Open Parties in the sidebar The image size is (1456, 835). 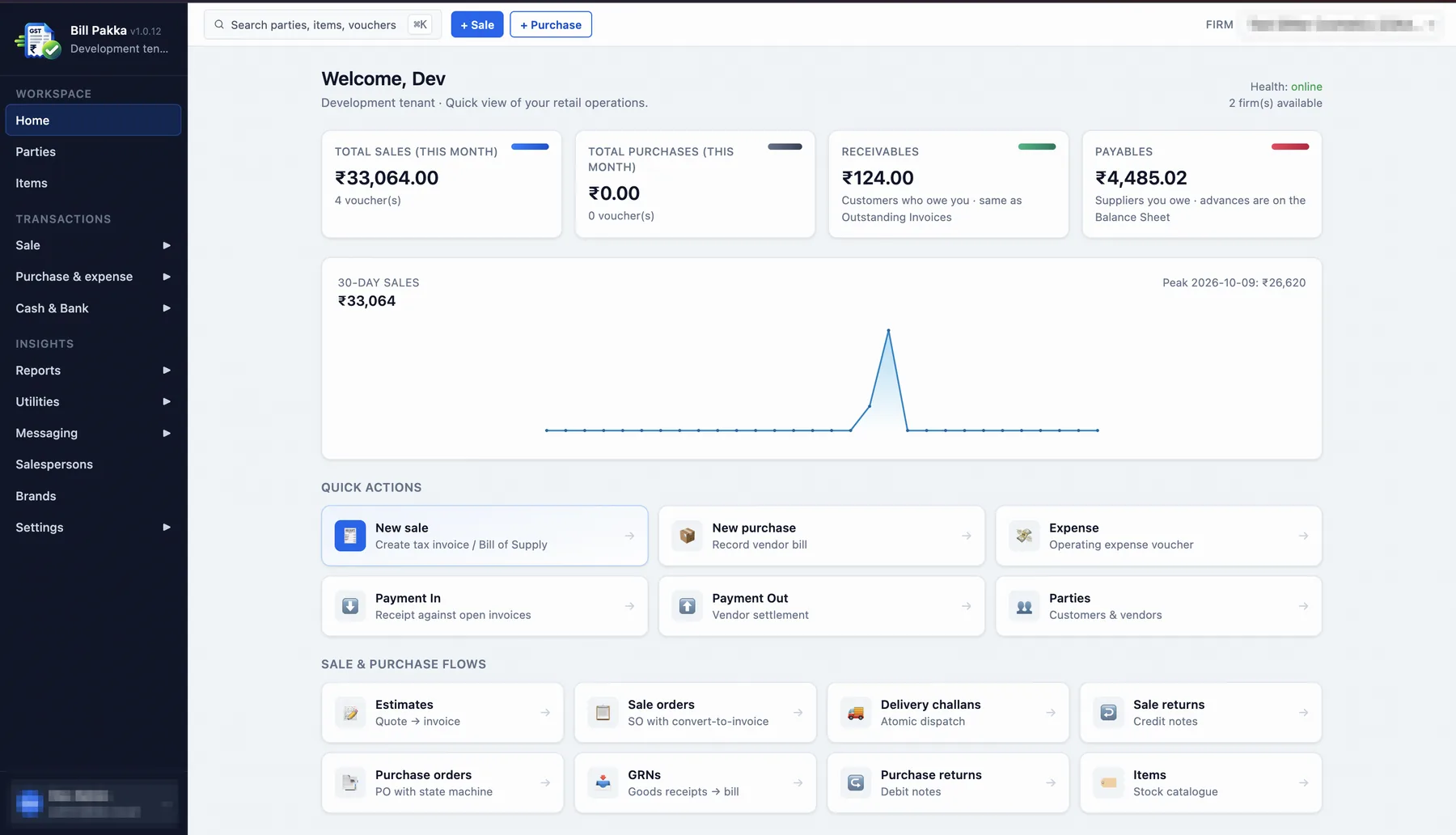pos(93,151)
